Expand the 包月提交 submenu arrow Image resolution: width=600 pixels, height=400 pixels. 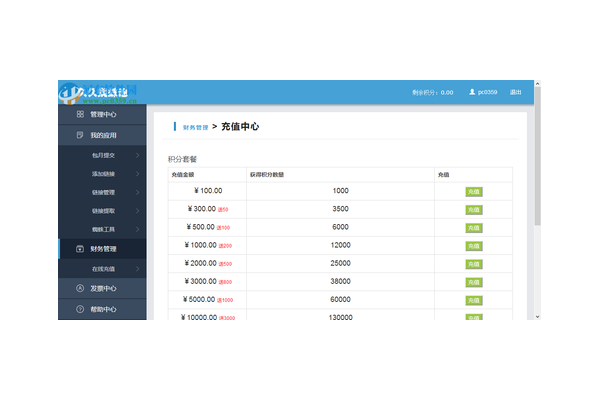tap(137, 155)
